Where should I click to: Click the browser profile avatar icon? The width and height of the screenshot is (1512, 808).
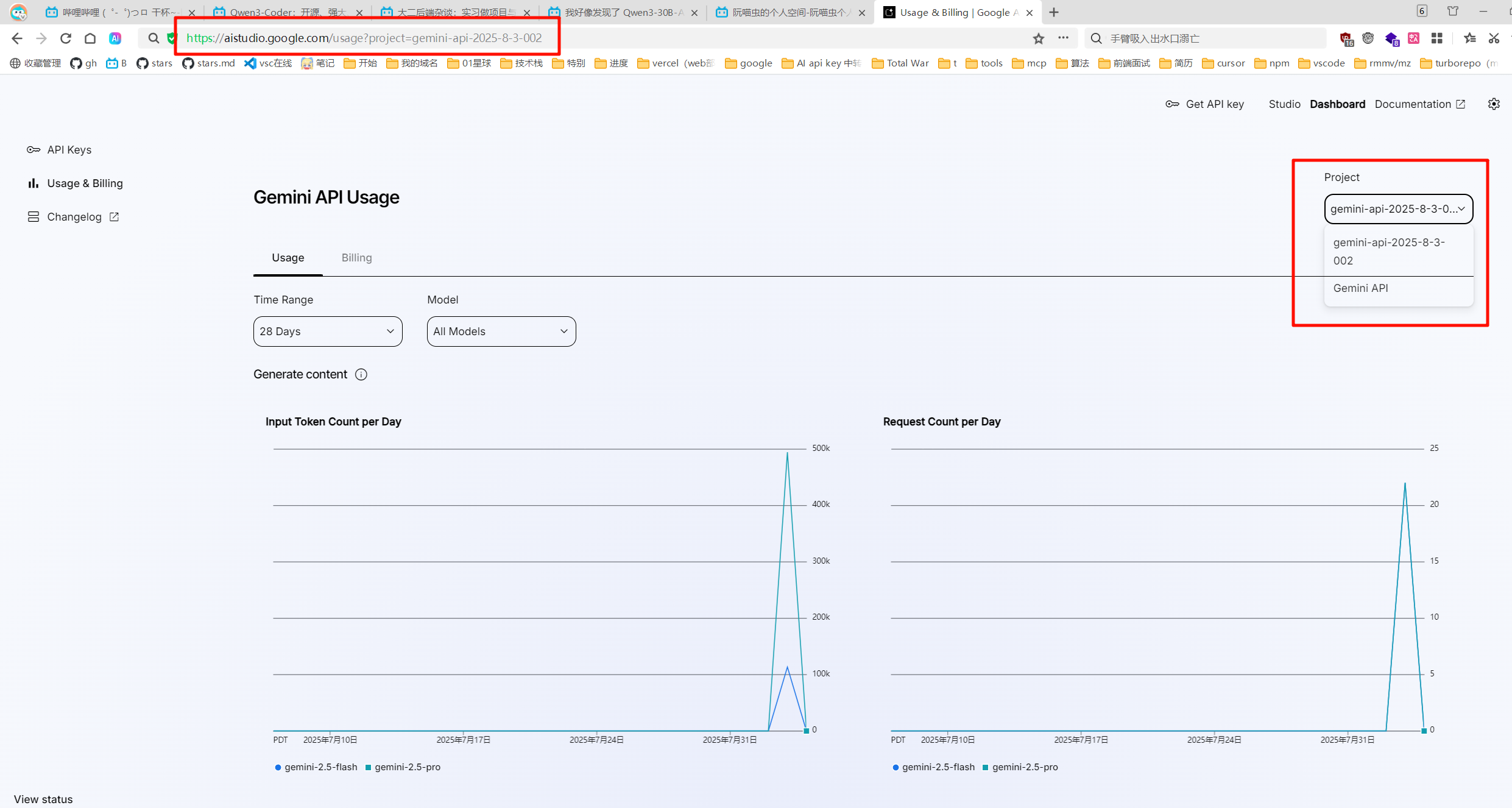pos(18,12)
